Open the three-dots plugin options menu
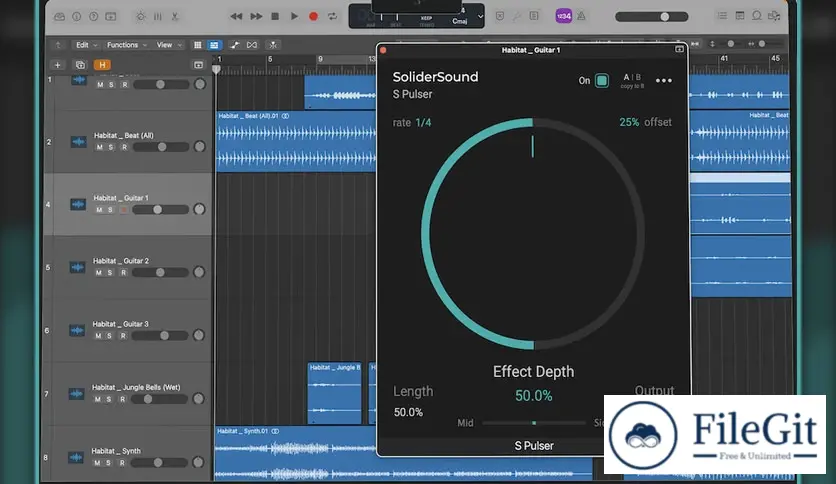836x484 pixels. pyautogui.click(x=664, y=80)
